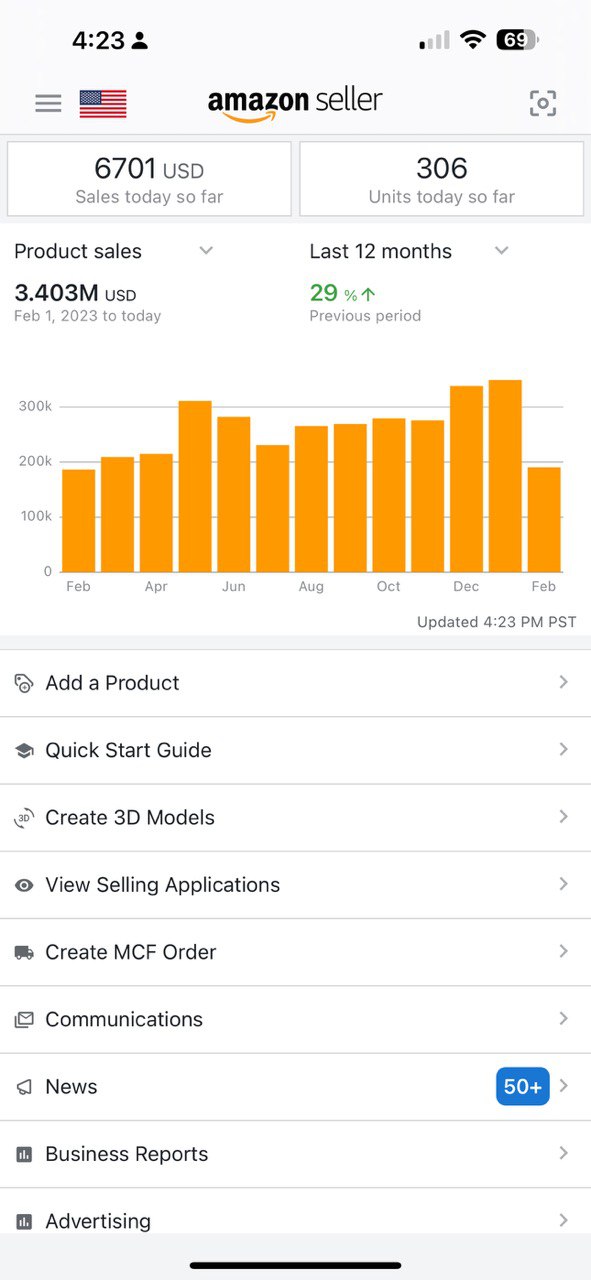Screen dimensions: 591x1280
Task: Open the hamburger menu icon
Action: tap(48, 103)
